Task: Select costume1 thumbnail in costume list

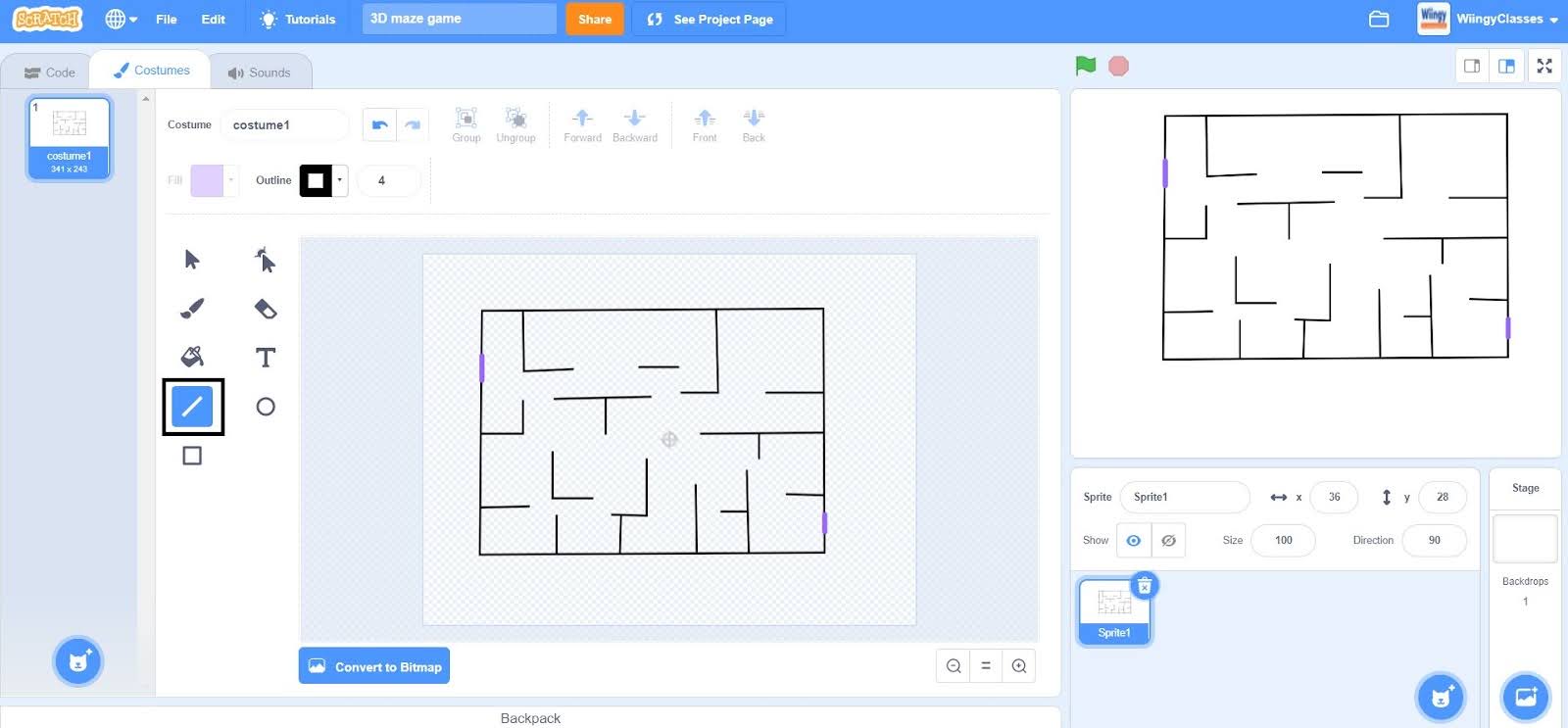Action: pyautogui.click(x=70, y=138)
